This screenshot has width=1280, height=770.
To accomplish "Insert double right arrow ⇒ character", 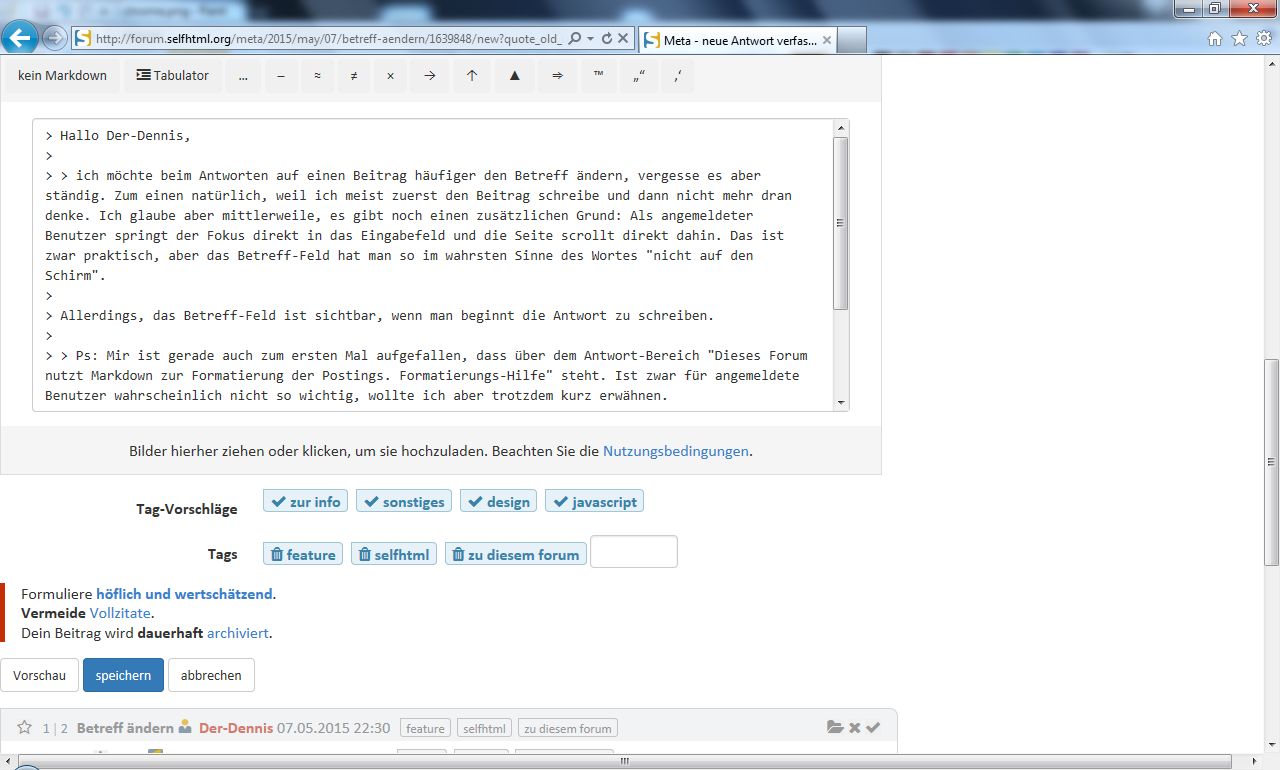I will (557, 75).
